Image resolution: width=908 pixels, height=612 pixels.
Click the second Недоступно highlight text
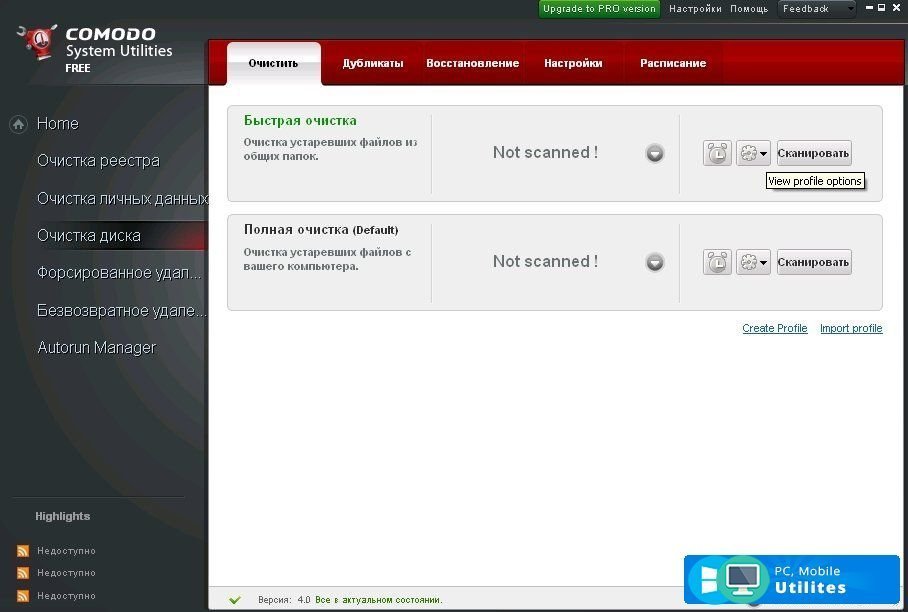pyautogui.click(x=66, y=573)
